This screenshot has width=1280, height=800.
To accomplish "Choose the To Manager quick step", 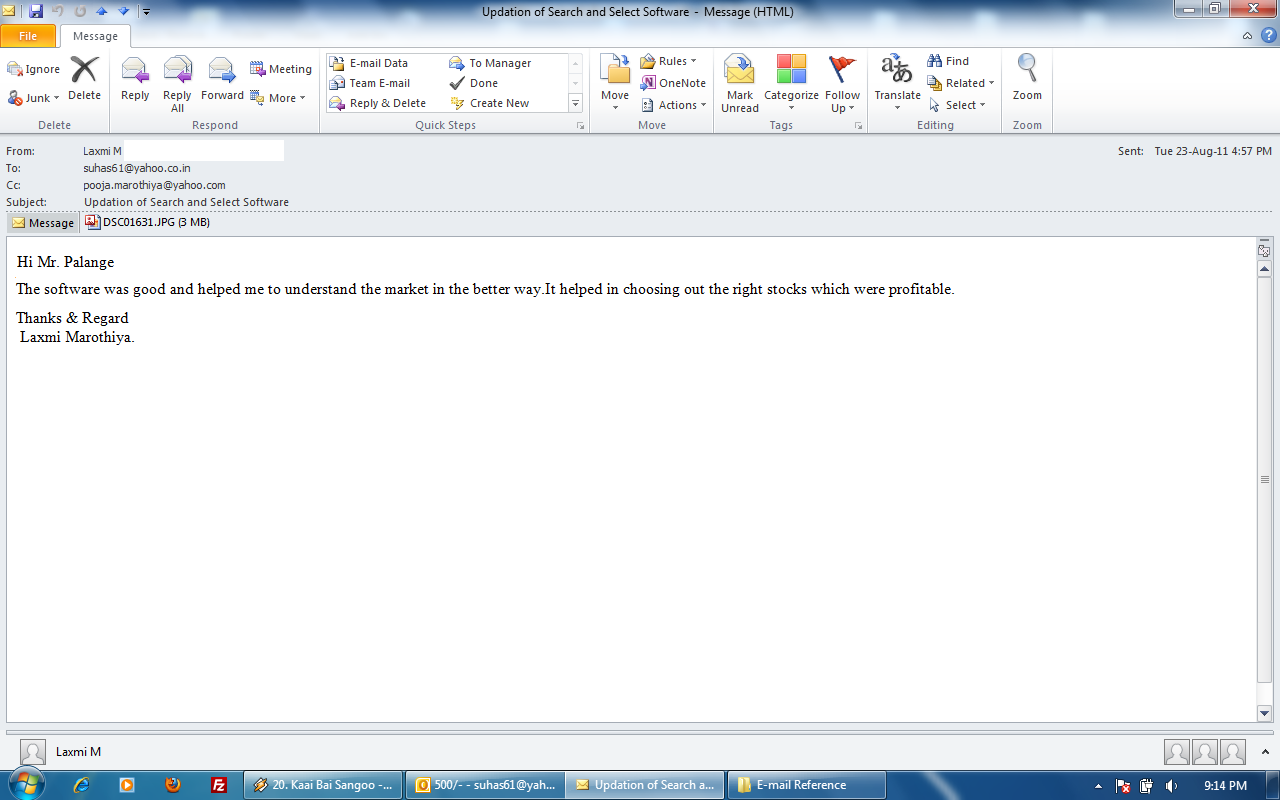I will (490, 63).
